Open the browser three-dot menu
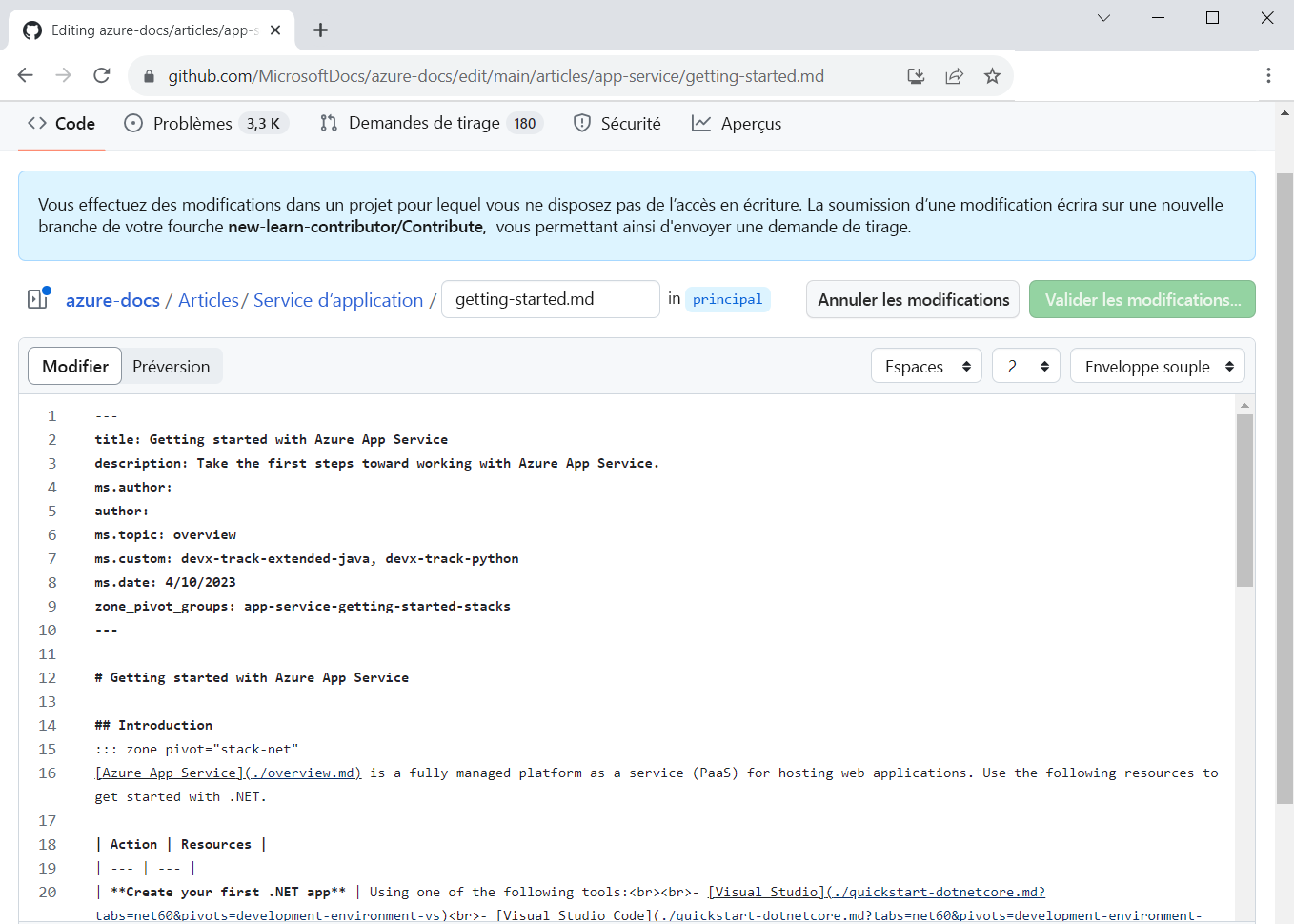The image size is (1294, 924). [x=1268, y=75]
